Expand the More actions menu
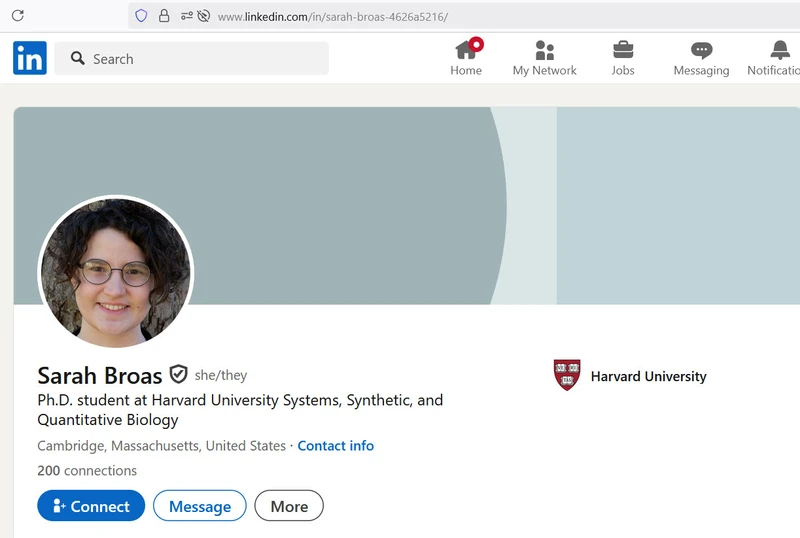800x538 pixels. click(289, 506)
